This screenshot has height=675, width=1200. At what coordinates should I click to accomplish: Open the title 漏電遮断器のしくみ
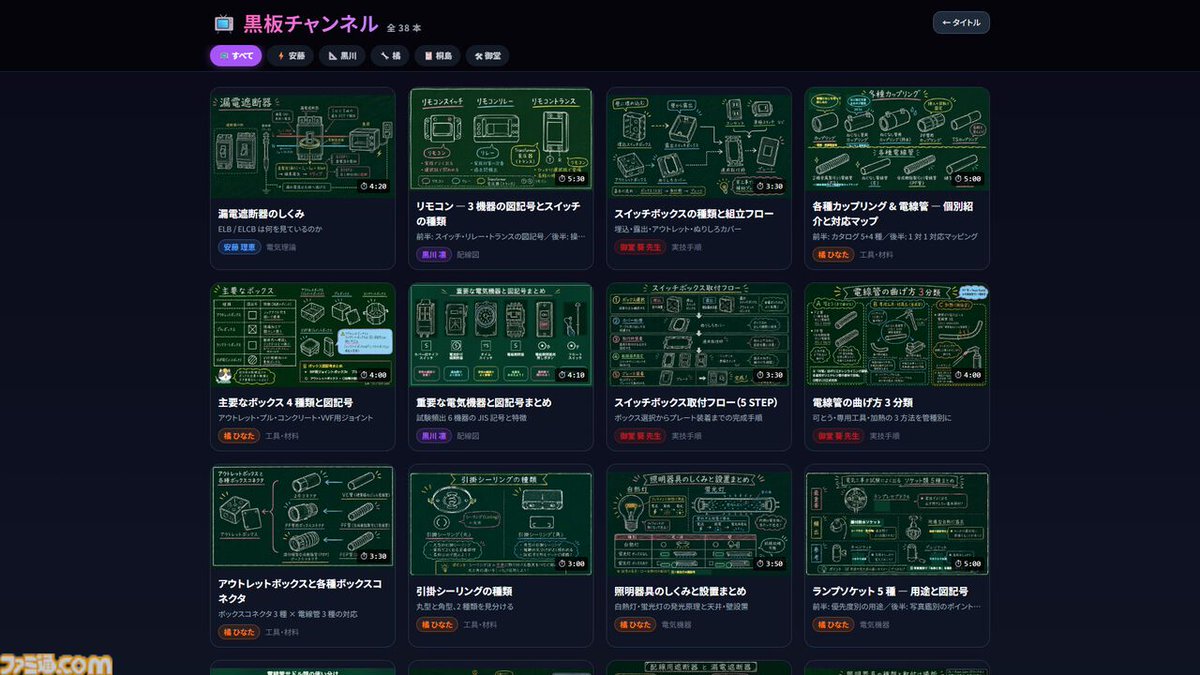[x=261, y=214]
